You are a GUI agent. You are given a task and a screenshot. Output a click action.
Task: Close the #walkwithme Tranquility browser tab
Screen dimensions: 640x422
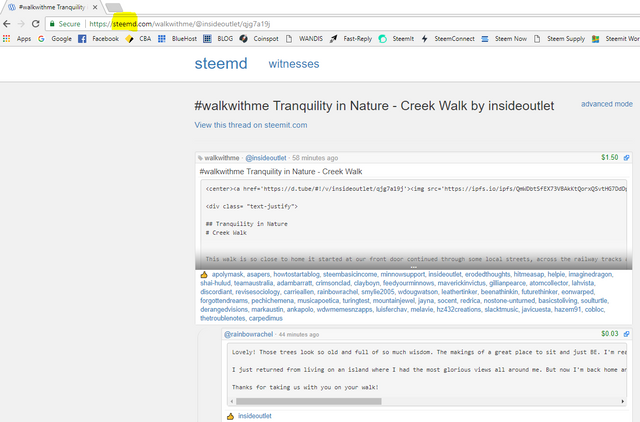click(95, 7)
